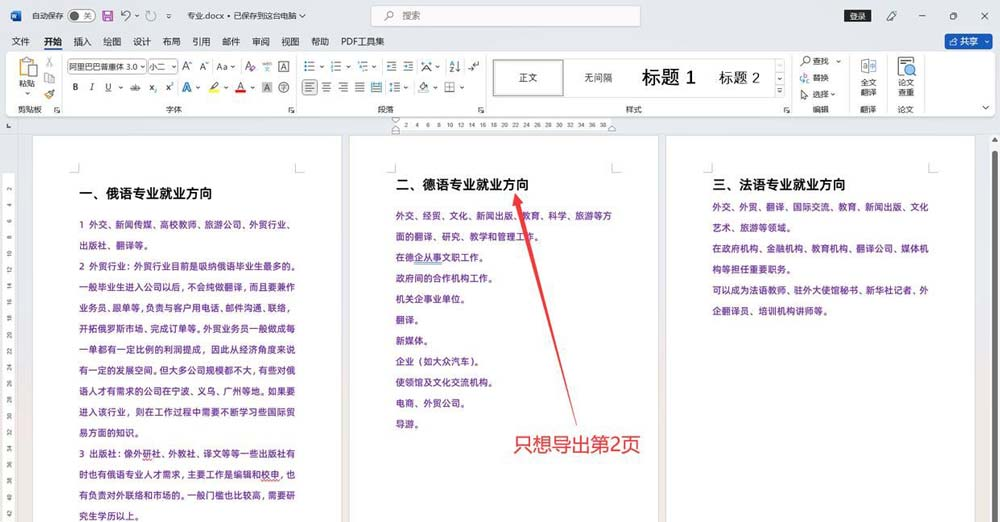Open the thesis plagiarism check tool
Screen dimensions: 1000x522
coord(906,77)
